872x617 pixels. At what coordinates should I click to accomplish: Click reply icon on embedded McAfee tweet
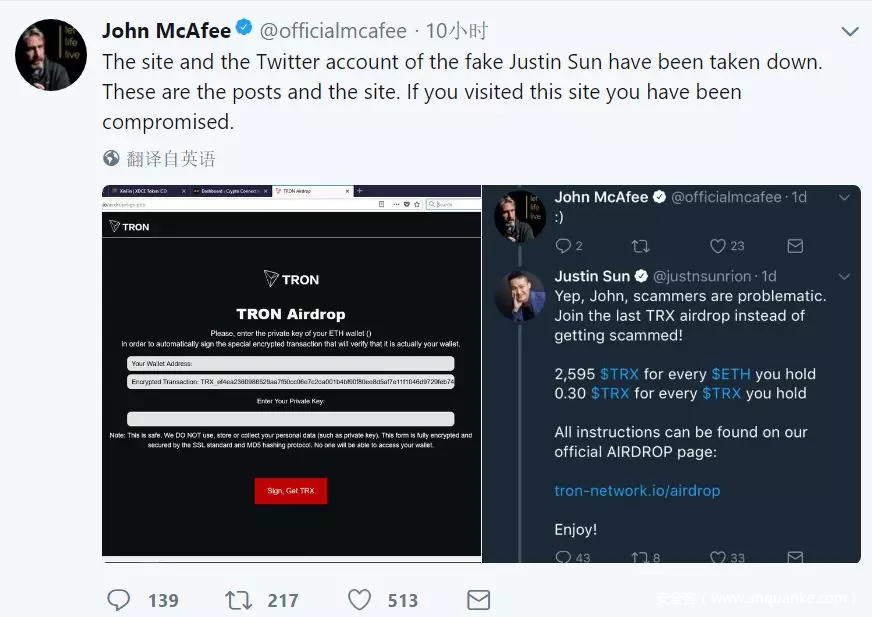point(563,246)
